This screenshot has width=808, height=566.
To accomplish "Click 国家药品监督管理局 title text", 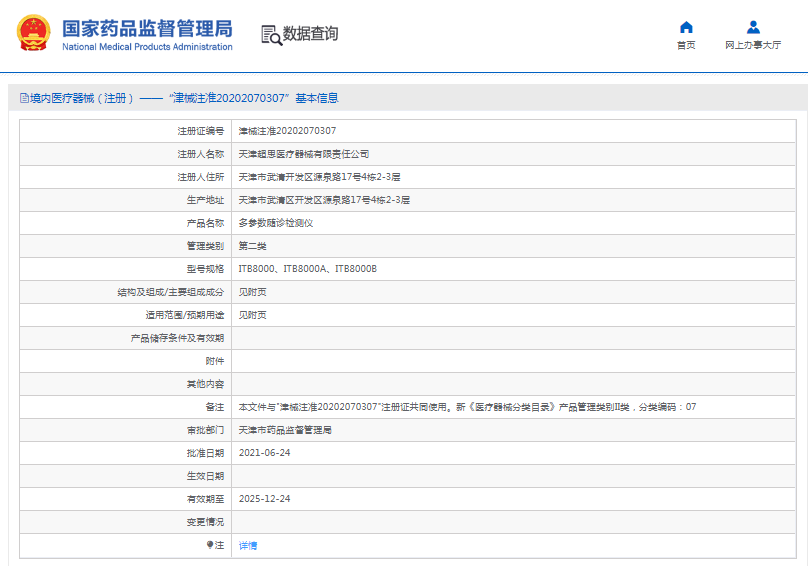I will point(147,28).
